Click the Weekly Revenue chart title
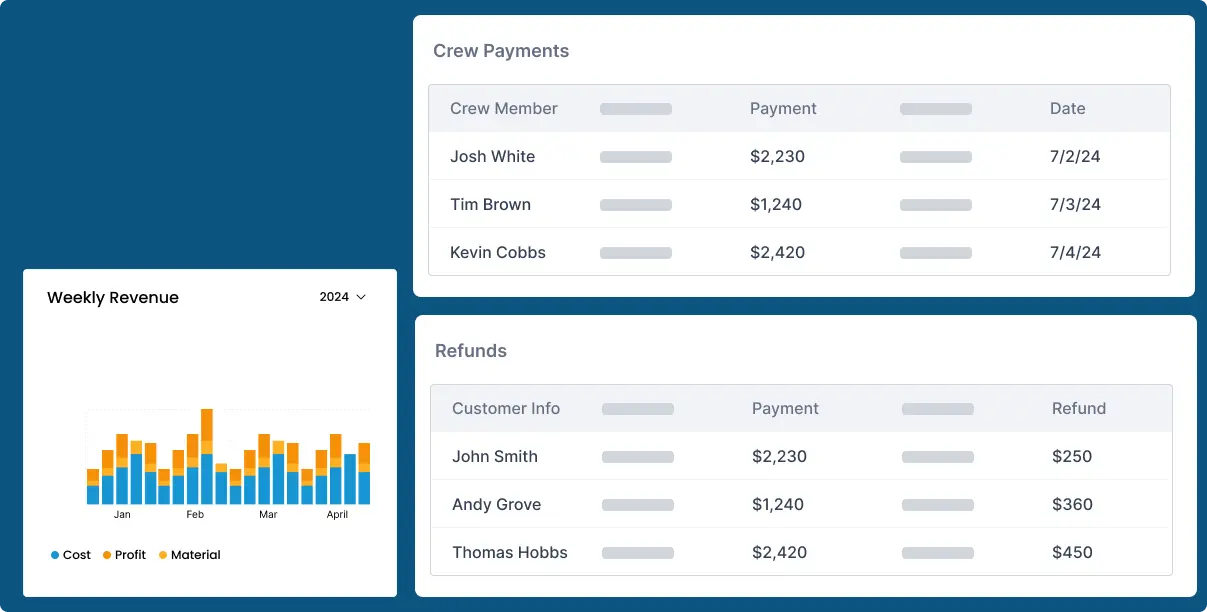 [113, 298]
